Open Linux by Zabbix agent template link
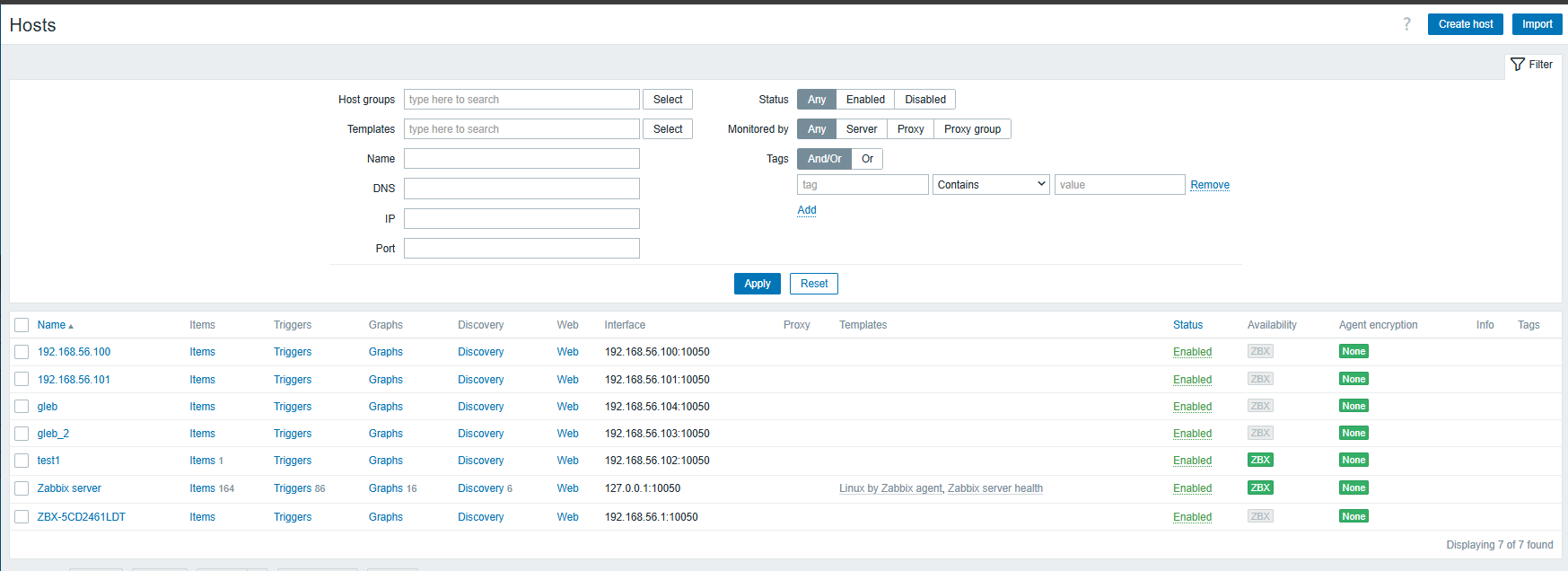 click(890, 488)
